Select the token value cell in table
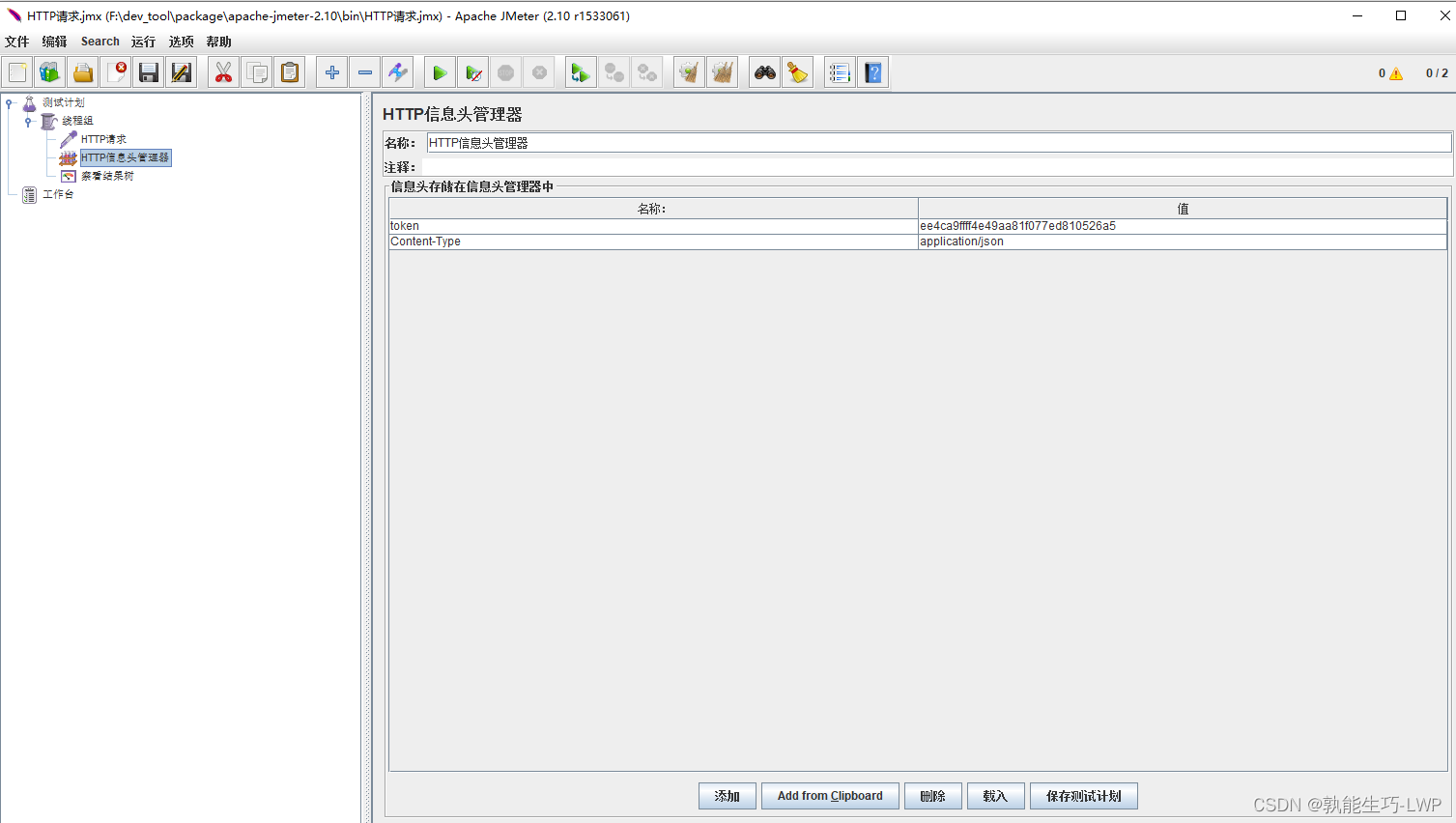1456x823 pixels. point(1181,226)
